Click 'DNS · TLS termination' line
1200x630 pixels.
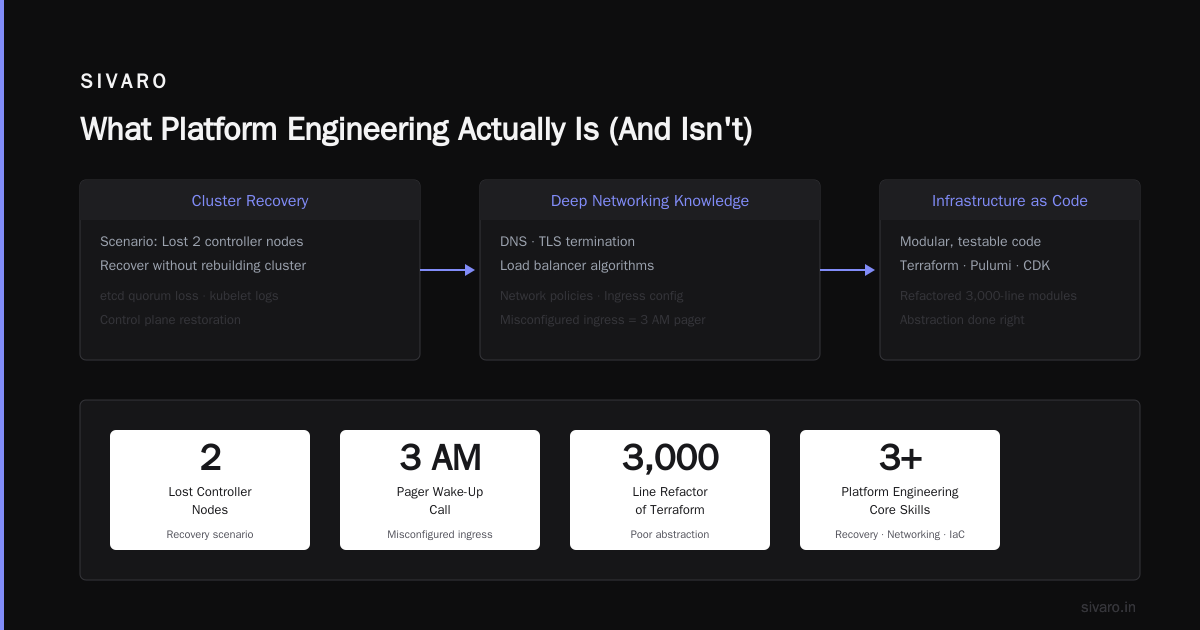[567, 241]
